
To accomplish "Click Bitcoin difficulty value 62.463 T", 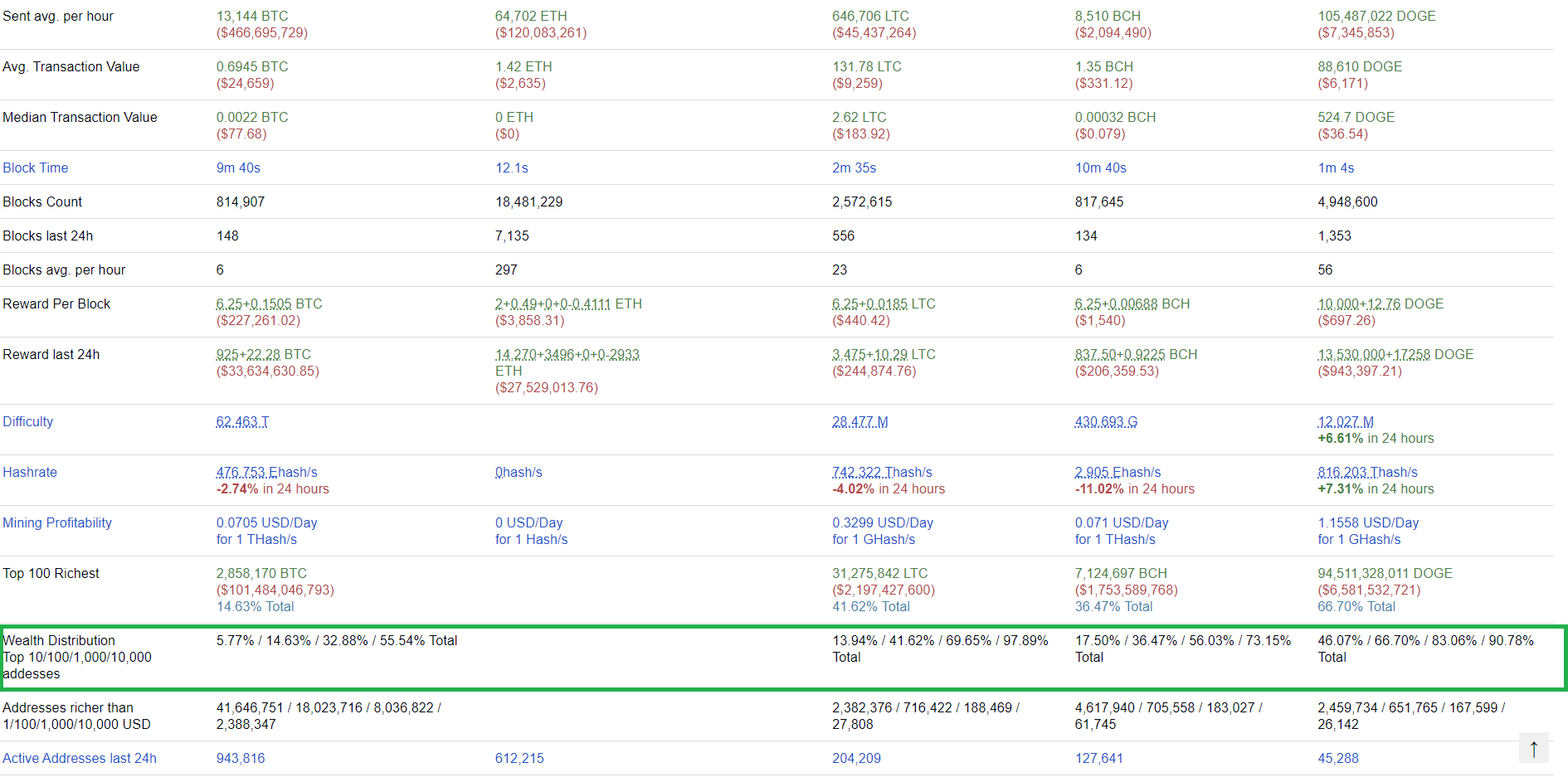I will (242, 422).
